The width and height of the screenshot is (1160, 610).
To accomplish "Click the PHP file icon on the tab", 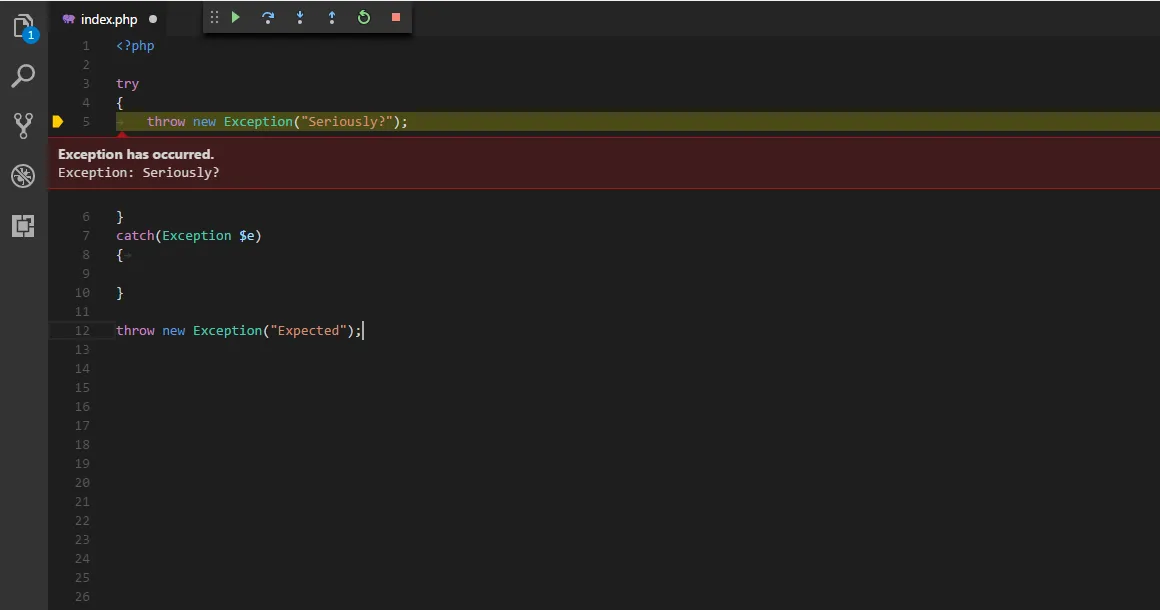I will tap(69, 19).
